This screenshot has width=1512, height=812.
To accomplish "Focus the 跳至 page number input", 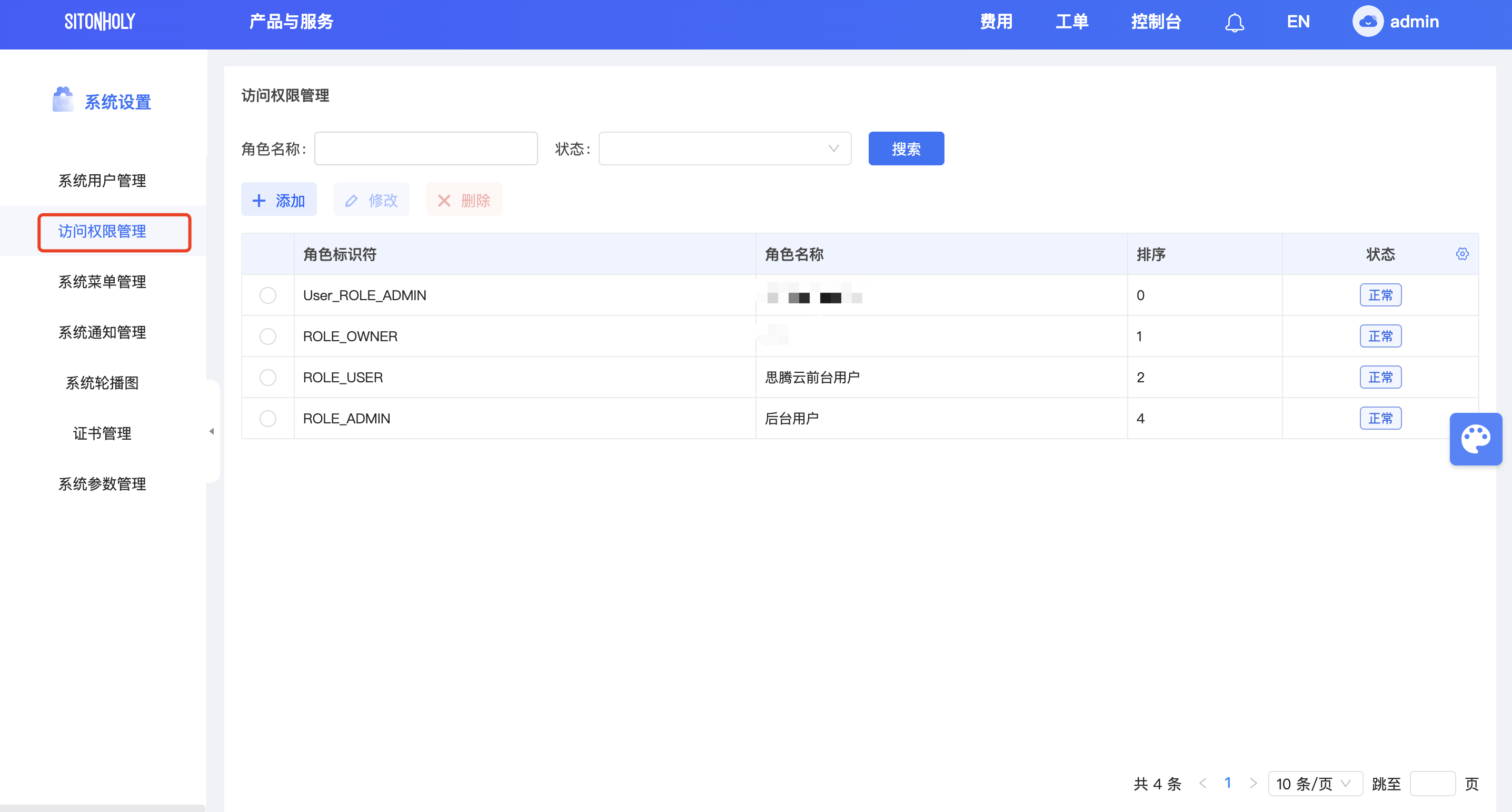I will pos(1432,784).
